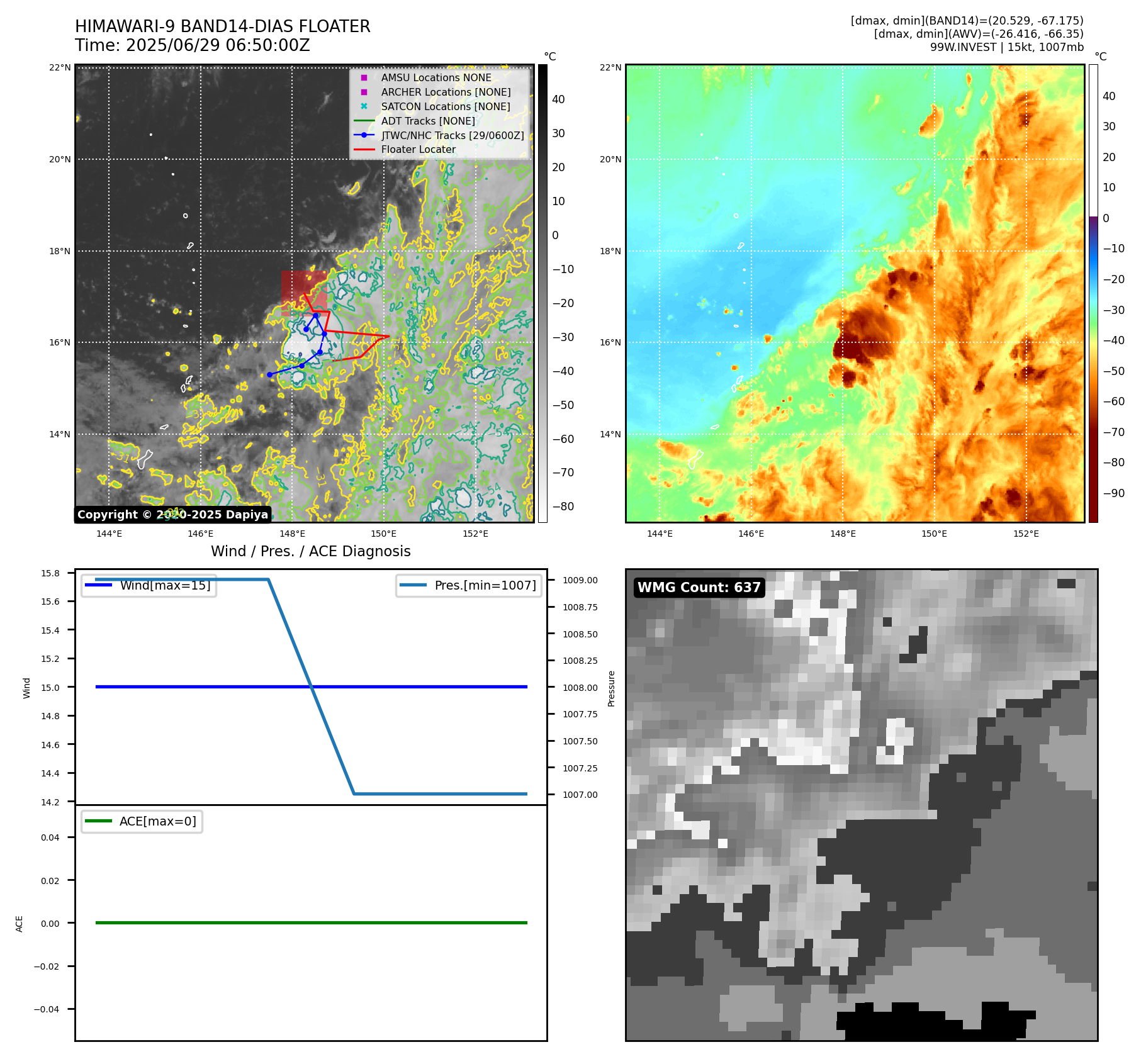Open the WMG grayscale pixel image
The height and width of the screenshot is (1064, 1141).
(862, 805)
